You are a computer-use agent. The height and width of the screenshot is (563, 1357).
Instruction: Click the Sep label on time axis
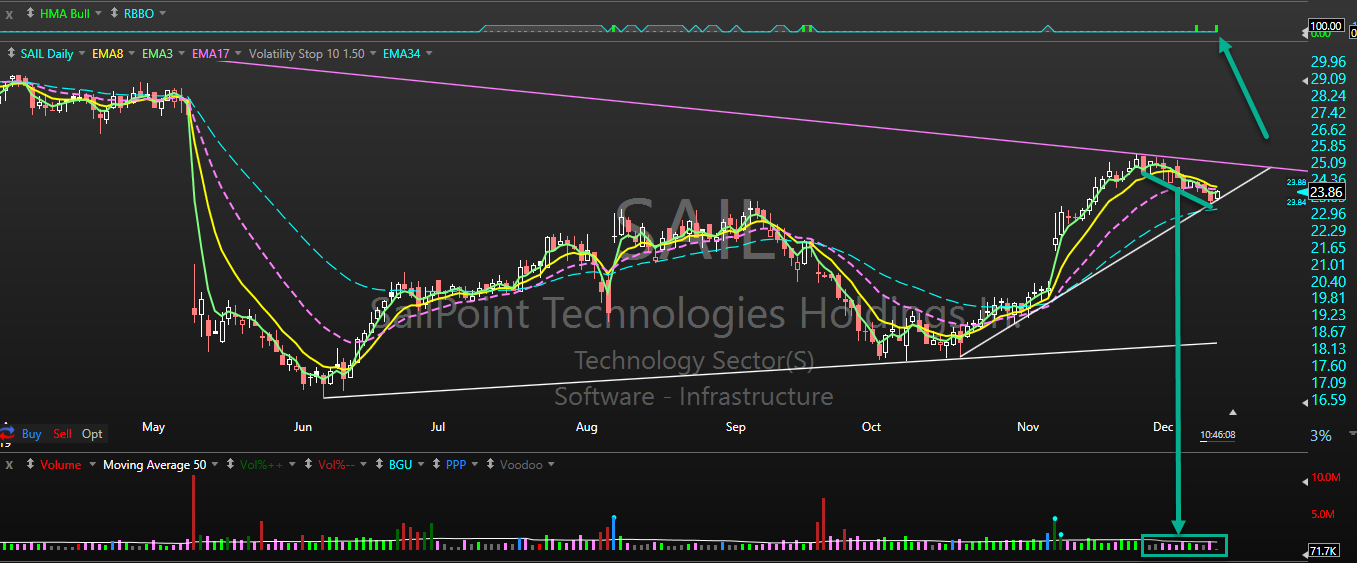pyautogui.click(x=735, y=427)
